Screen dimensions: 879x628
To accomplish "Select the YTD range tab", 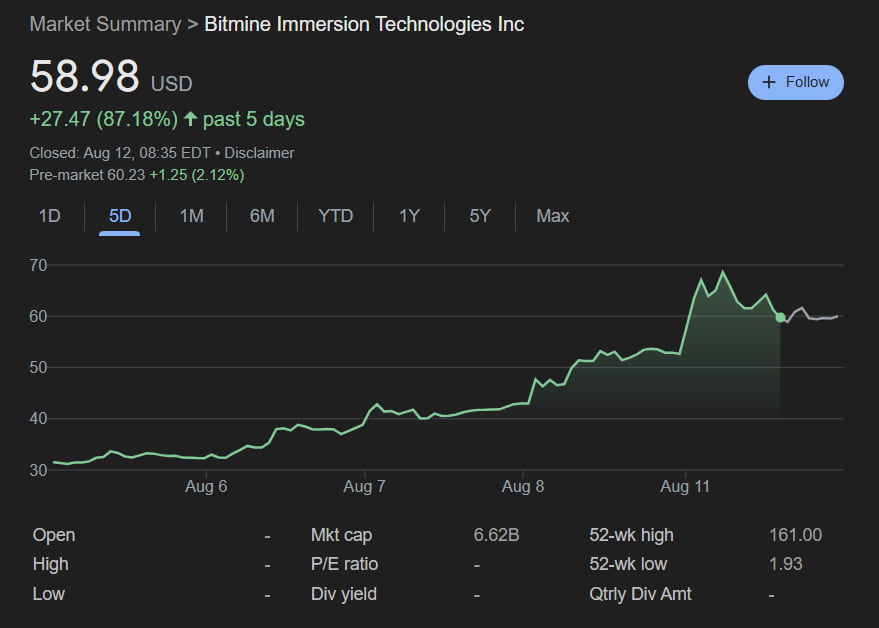I will (x=335, y=216).
